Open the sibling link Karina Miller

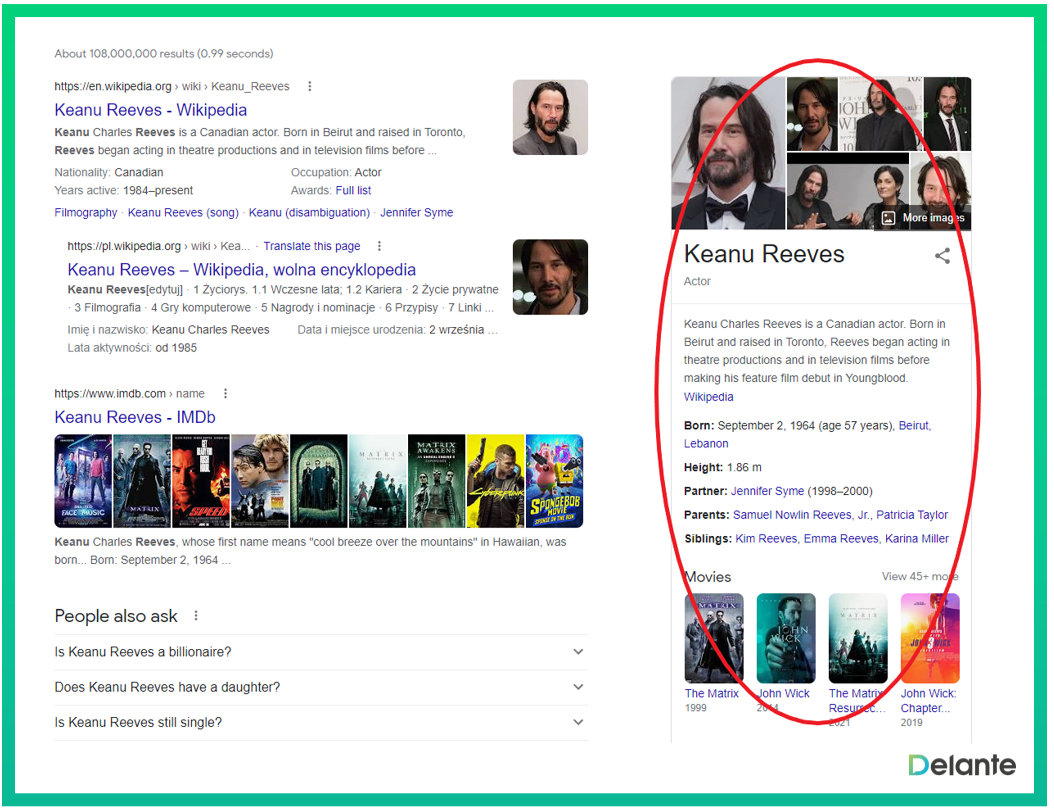(917, 539)
